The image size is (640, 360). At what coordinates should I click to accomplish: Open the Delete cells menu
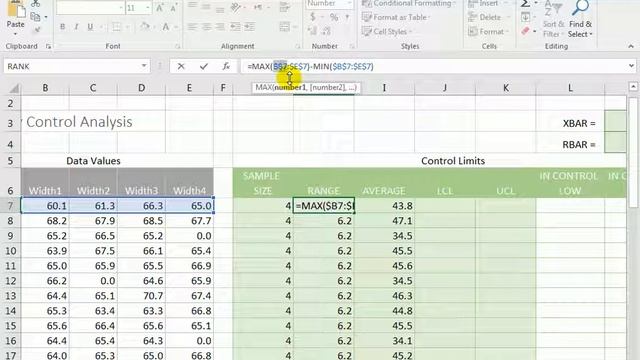(490, 17)
